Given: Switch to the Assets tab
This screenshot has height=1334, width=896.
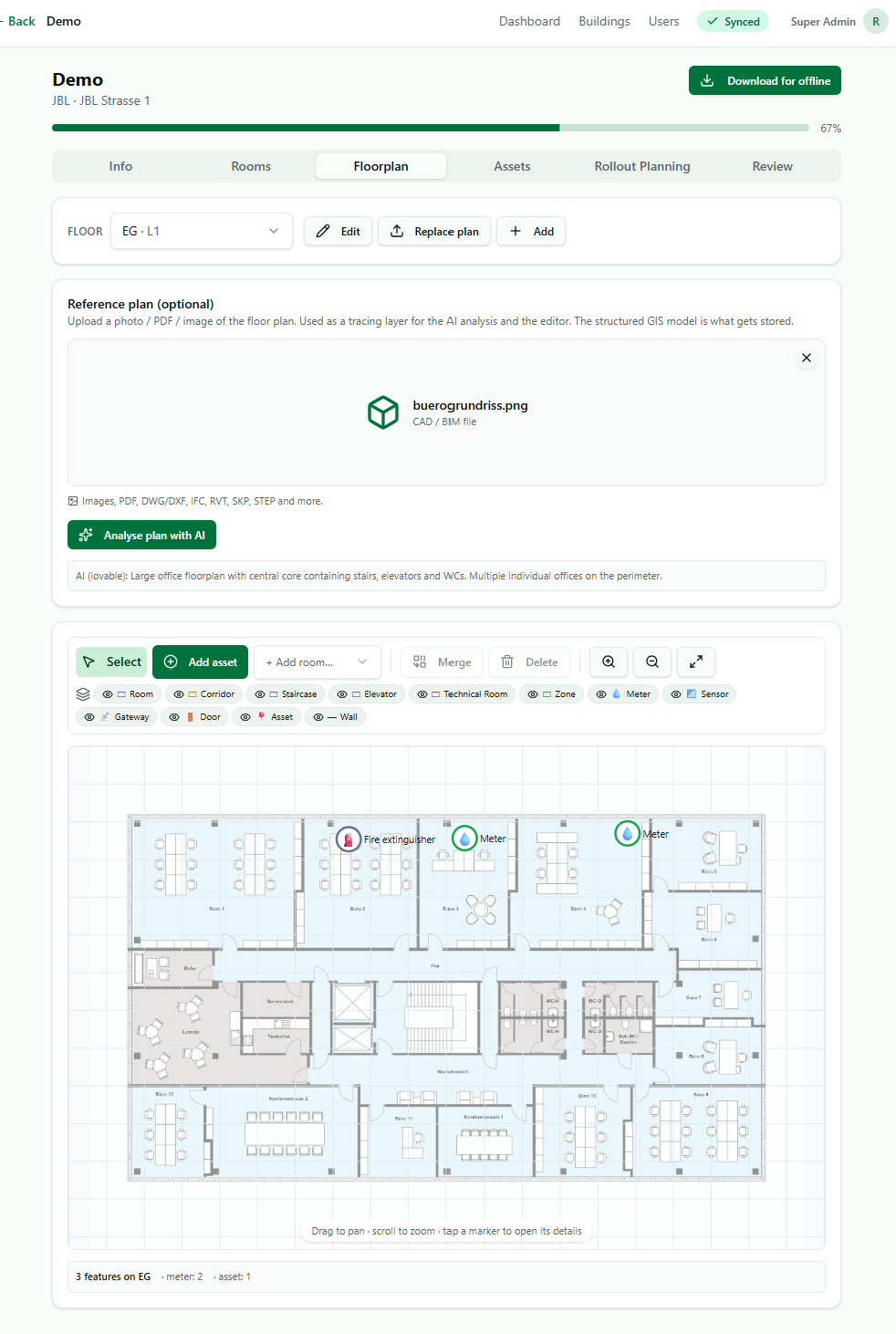Looking at the screenshot, I should [x=512, y=166].
